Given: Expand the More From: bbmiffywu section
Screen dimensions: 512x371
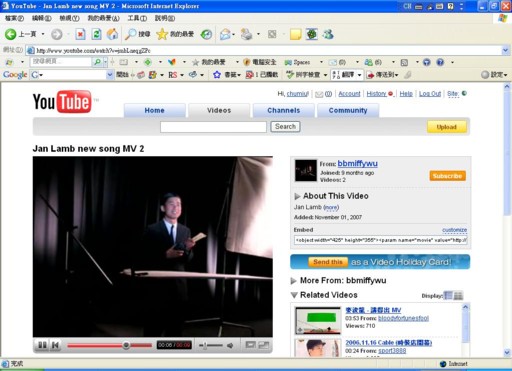Looking at the screenshot, I should 294,281.
